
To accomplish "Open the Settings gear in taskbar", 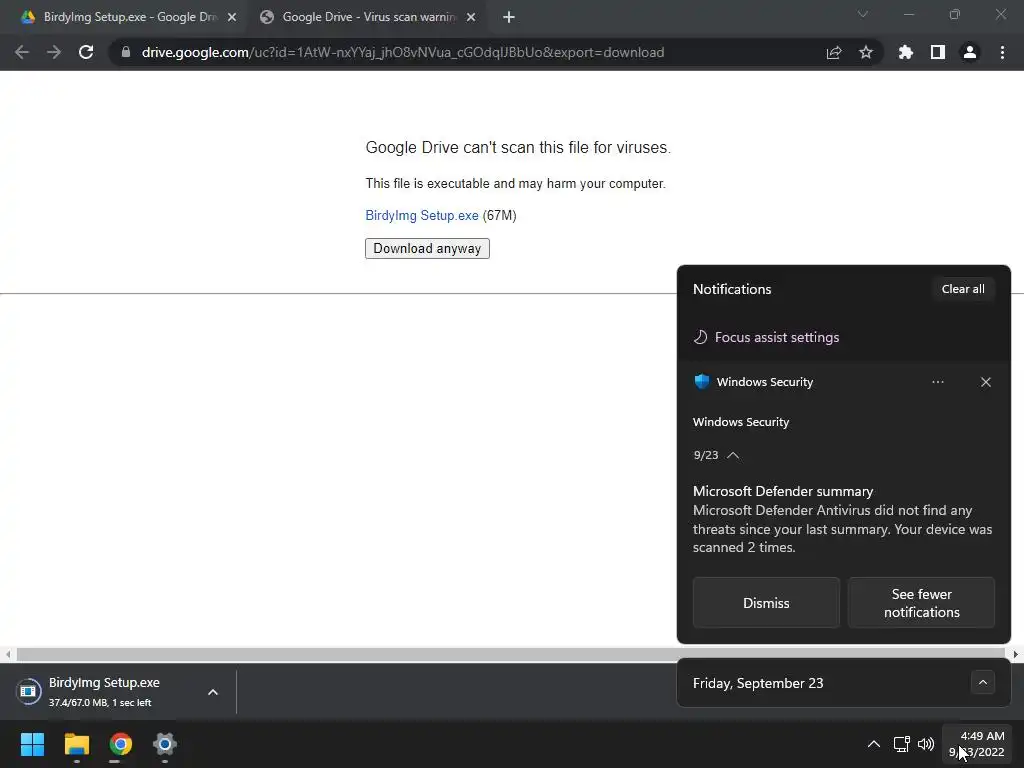I will (165, 744).
